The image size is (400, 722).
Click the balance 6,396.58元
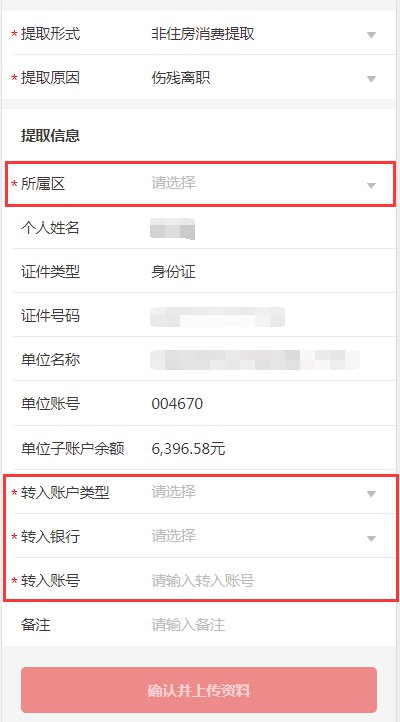188,448
